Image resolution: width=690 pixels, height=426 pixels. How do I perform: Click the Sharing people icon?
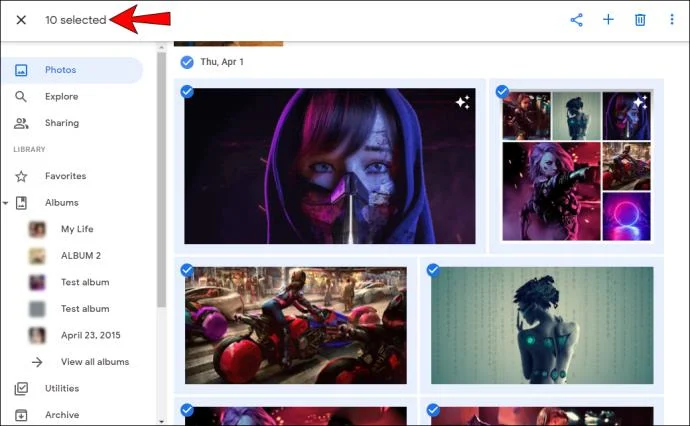click(21, 123)
